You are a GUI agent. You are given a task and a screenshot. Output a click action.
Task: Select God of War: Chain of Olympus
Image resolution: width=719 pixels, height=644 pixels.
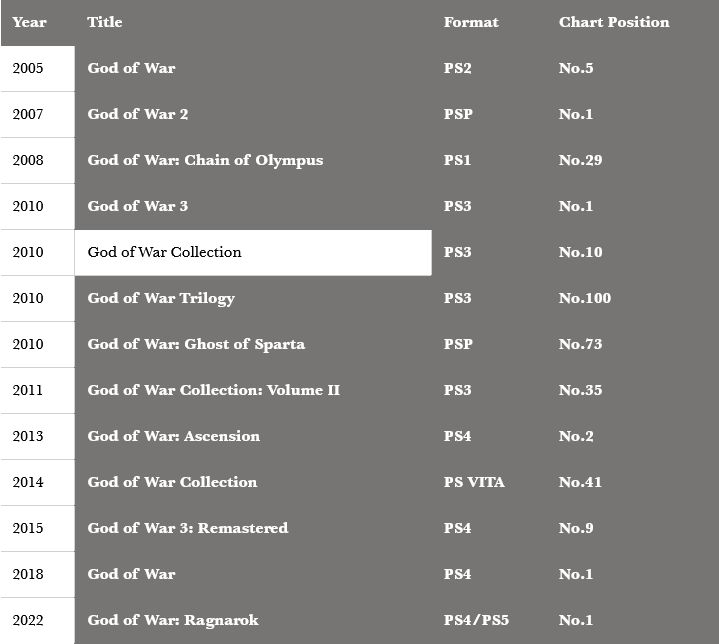coord(205,160)
